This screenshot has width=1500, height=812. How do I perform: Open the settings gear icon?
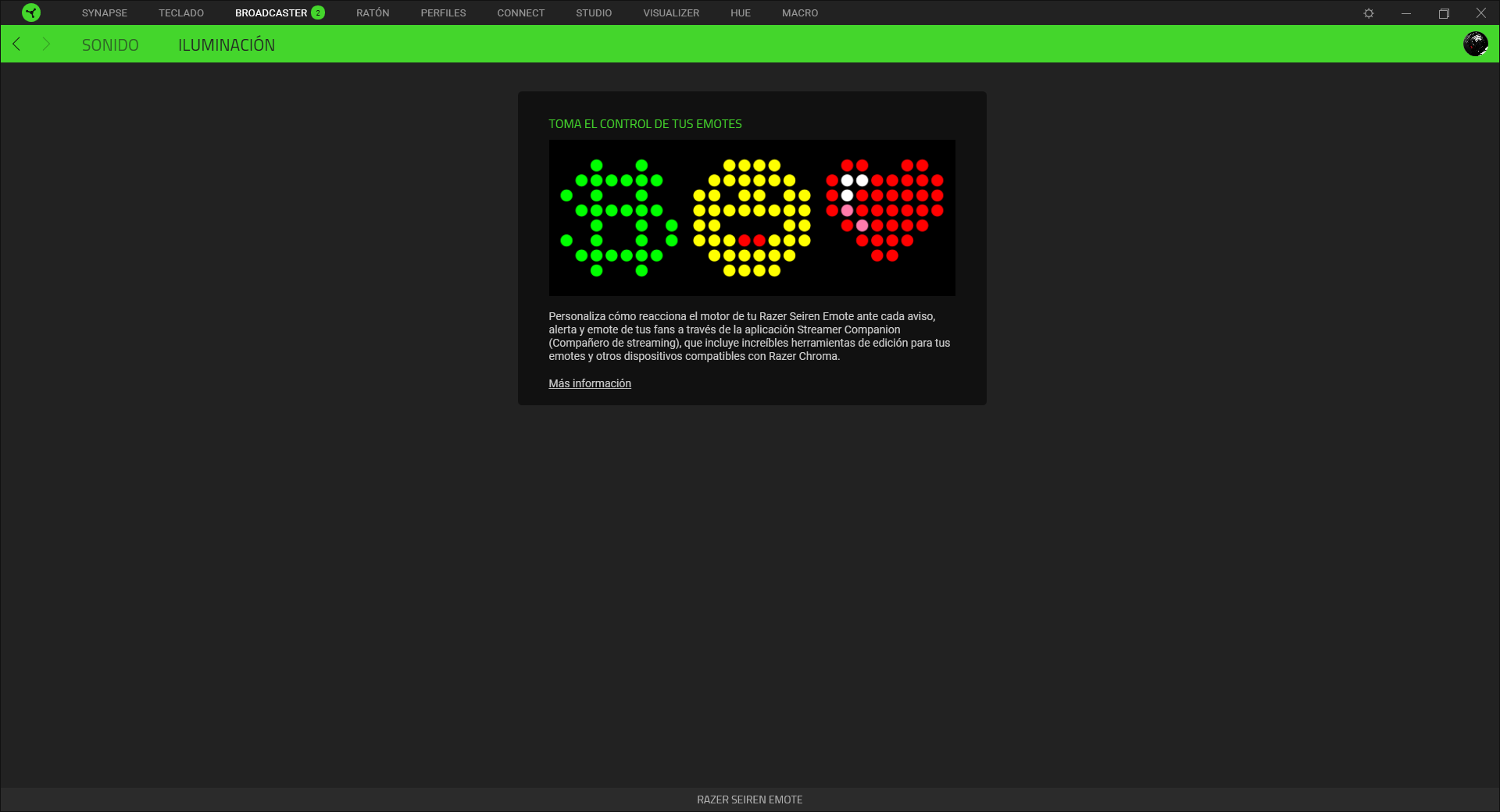1369,13
